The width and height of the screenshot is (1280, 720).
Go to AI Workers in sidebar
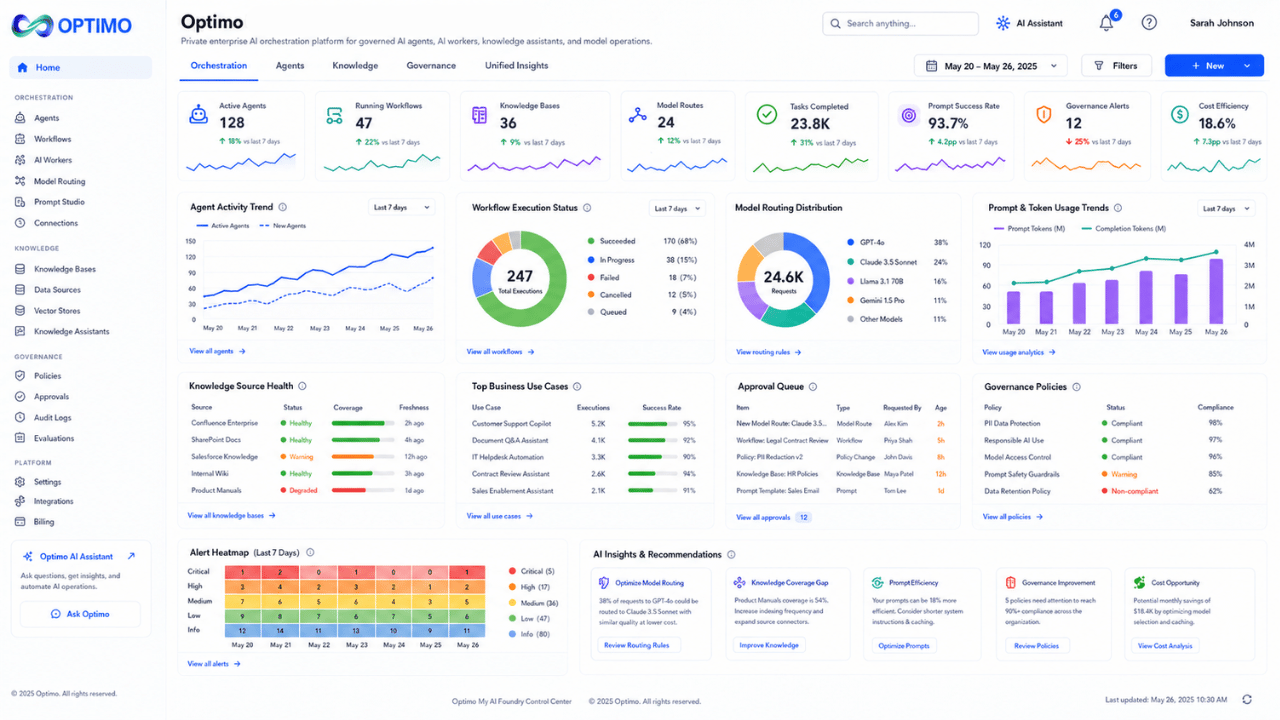pos(52,160)
